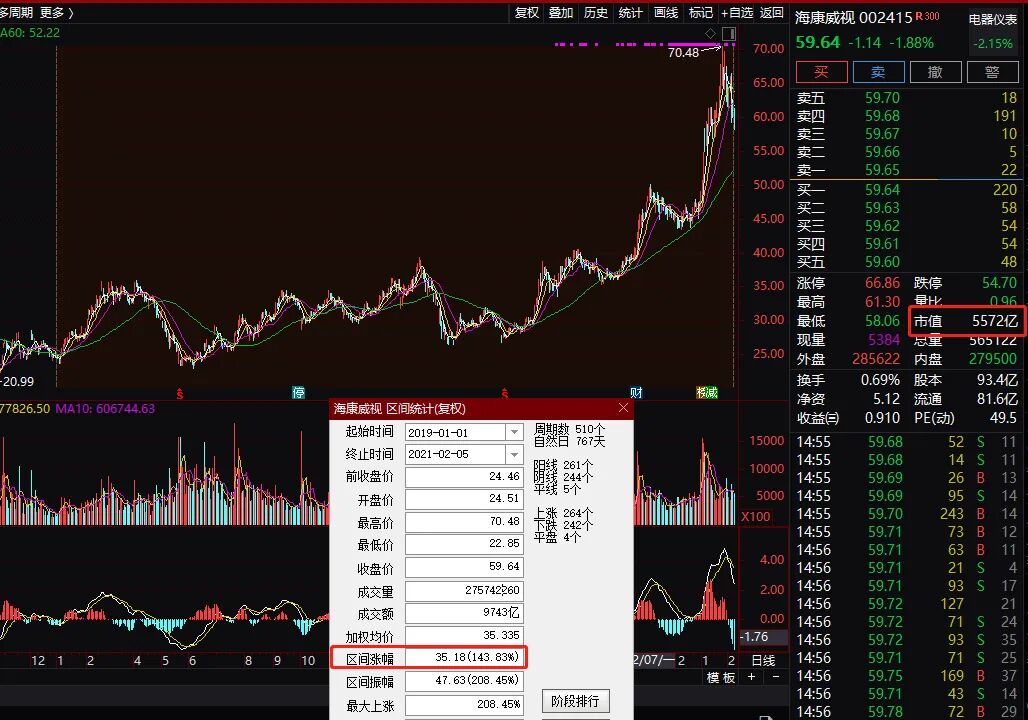The width and height of the screenshot is (1028, 720).
Task: Click the 停 suspension marker on chart
Action: point(298,393)
